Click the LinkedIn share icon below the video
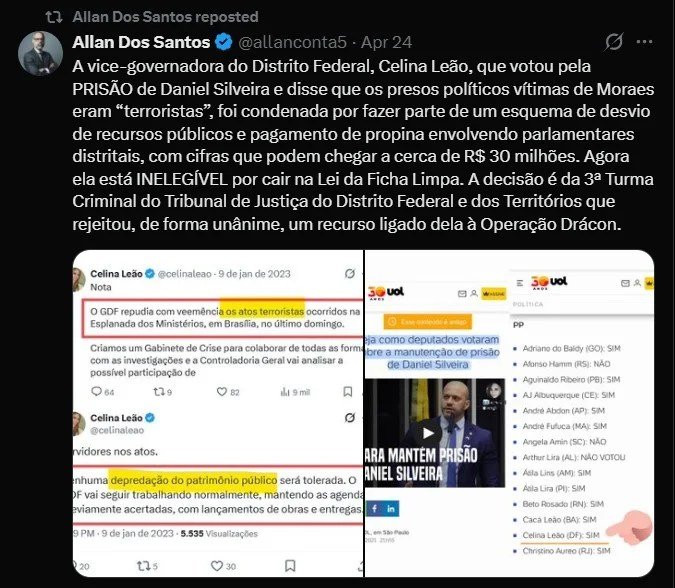675x588 pixels. [x=391, y=508]
